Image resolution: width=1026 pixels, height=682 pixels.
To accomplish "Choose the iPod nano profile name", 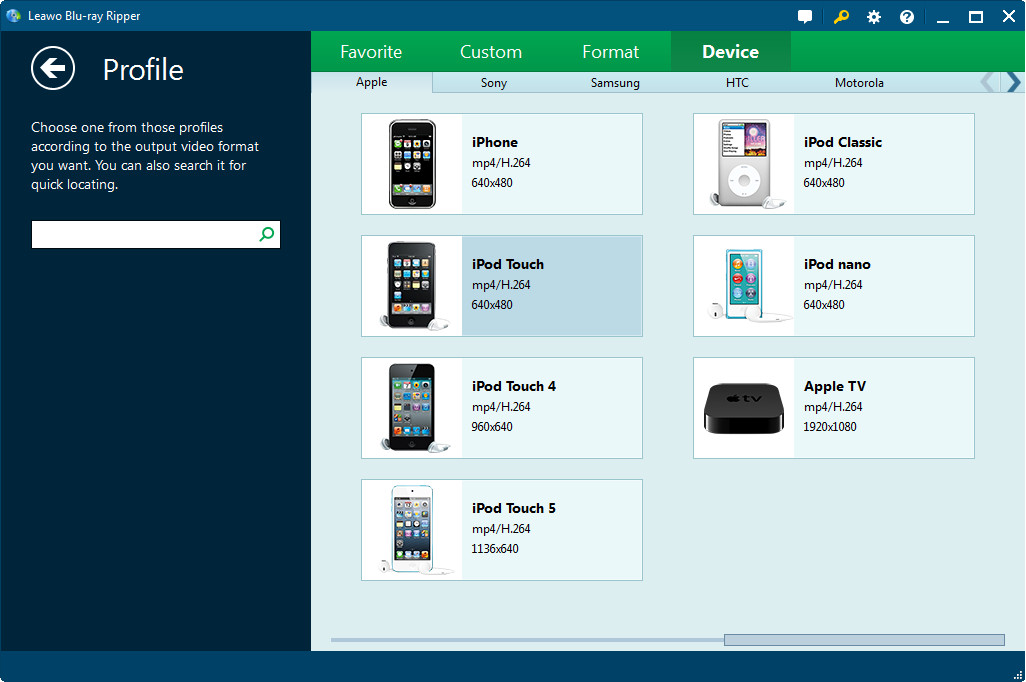I will pyautogui.click(x=837, y=264).
